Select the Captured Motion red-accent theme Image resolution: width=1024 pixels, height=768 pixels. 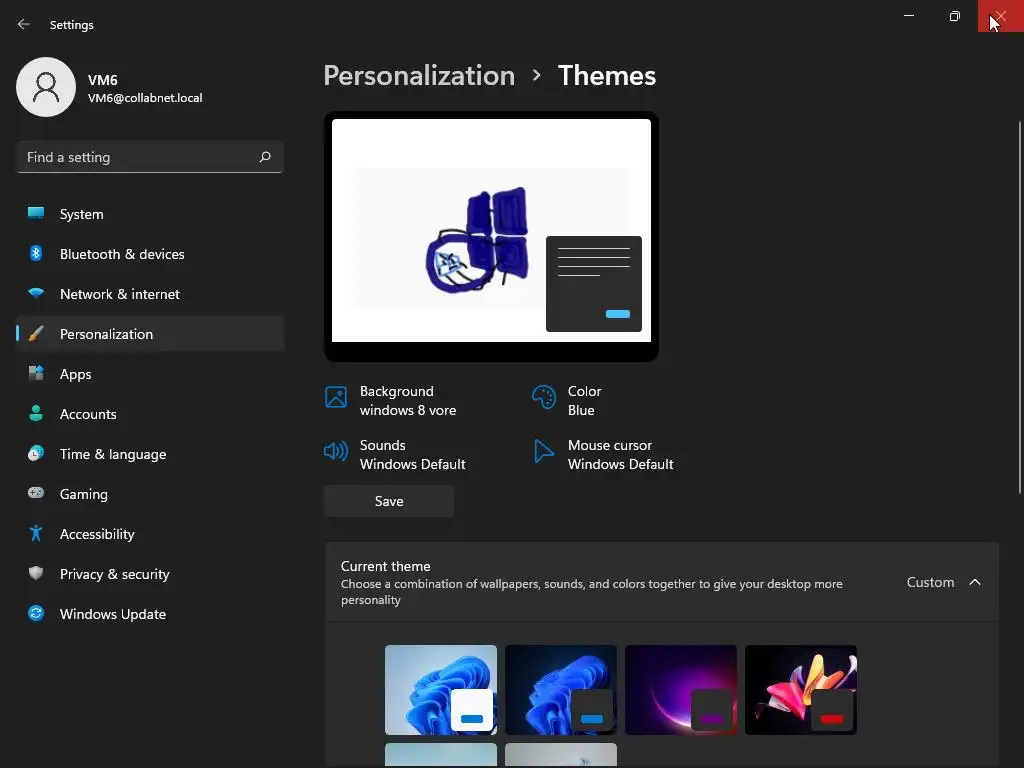click(801, 690)
